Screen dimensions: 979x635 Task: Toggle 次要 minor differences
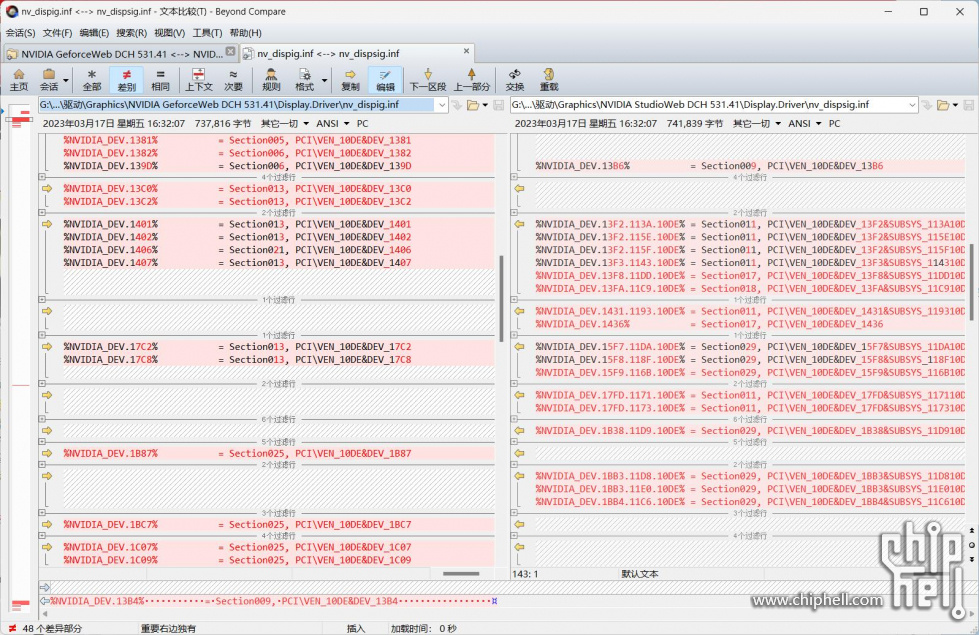(x=233, y=80)
